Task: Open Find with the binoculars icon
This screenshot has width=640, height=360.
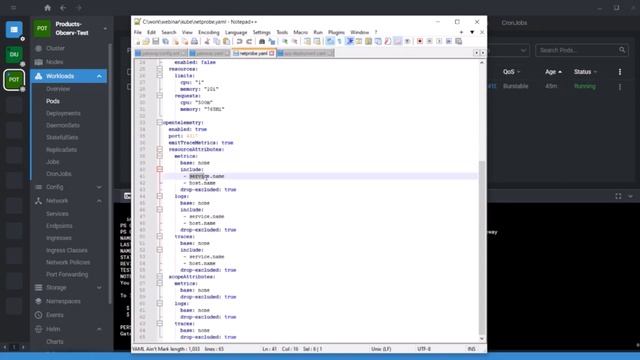Action: click(262, 41)
